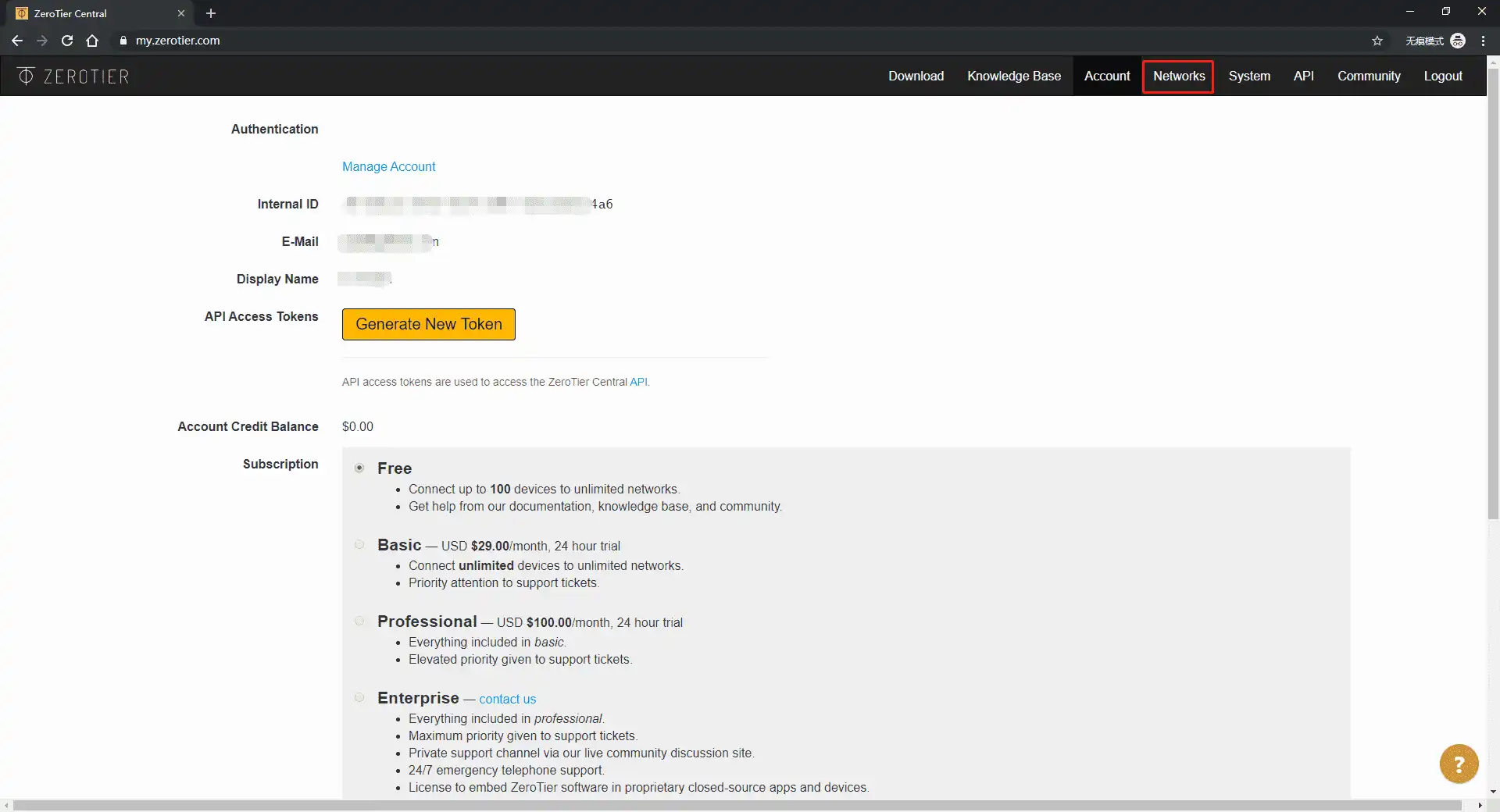Image resolution: width=1500 pixels, height=812 pixels.
Task: Click the Enterprise contact us link
Action: pyautogui.click(x=507, y=699)
